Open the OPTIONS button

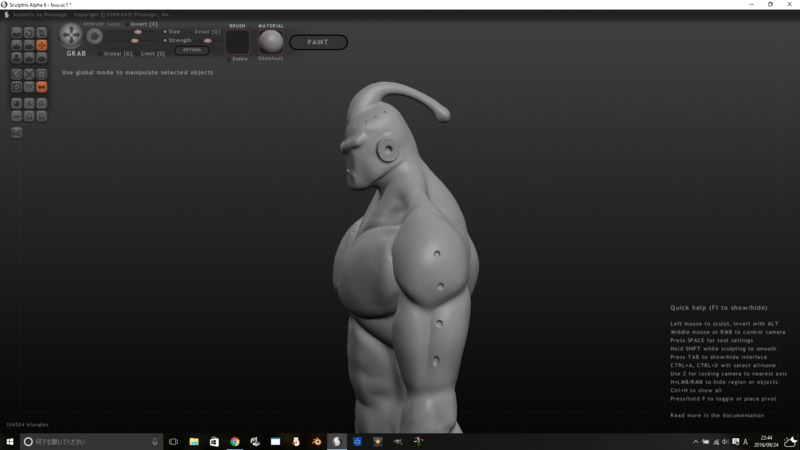click(x=192, y=50)
